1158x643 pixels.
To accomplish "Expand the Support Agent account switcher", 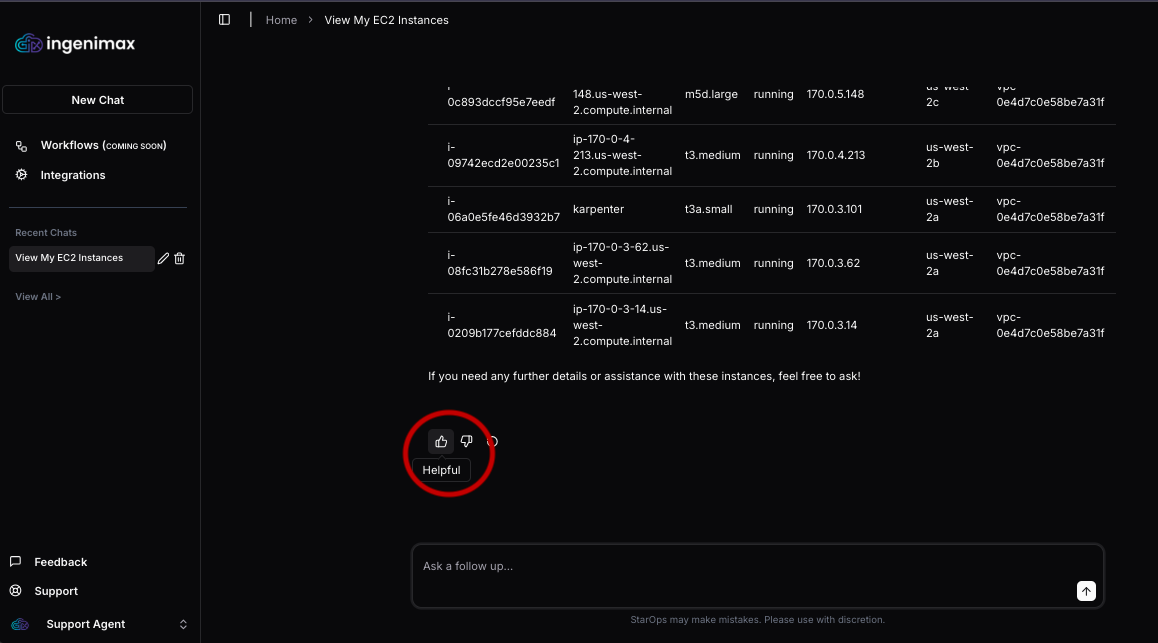I will tap(183, 624).
